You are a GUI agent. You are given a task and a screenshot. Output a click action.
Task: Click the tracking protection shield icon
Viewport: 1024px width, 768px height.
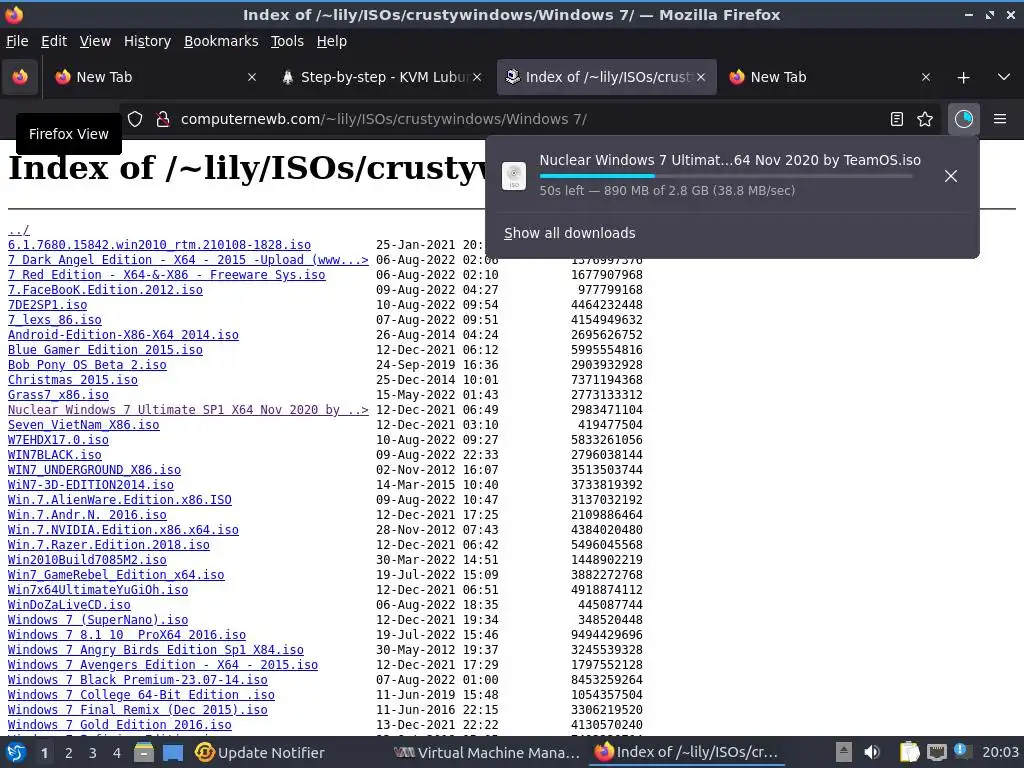135,119
